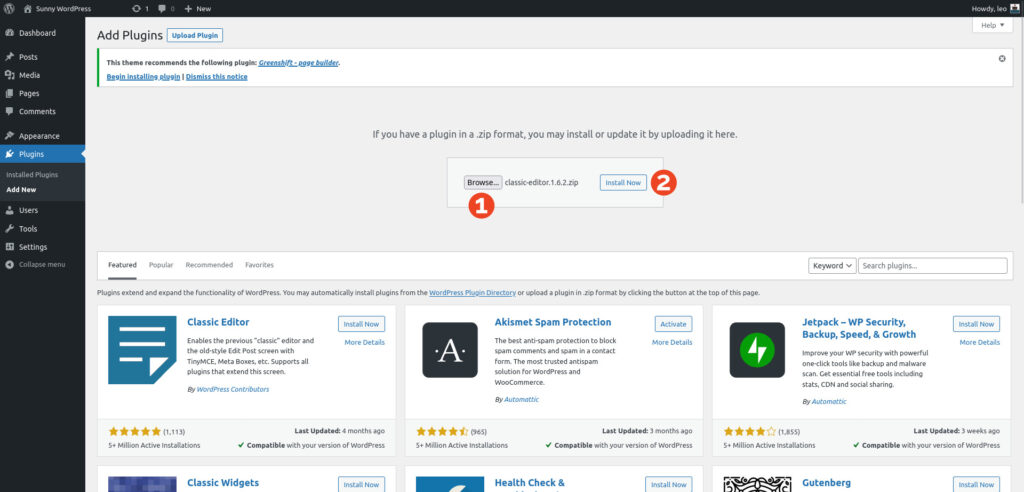This screenshot has width=1024, height=492.
Task: Click Browse to choose a zip file
Action: tap(482, 183)
